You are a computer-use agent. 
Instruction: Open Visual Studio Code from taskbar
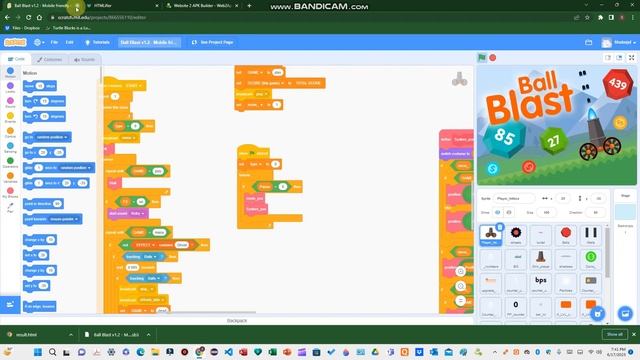point(228,352)
